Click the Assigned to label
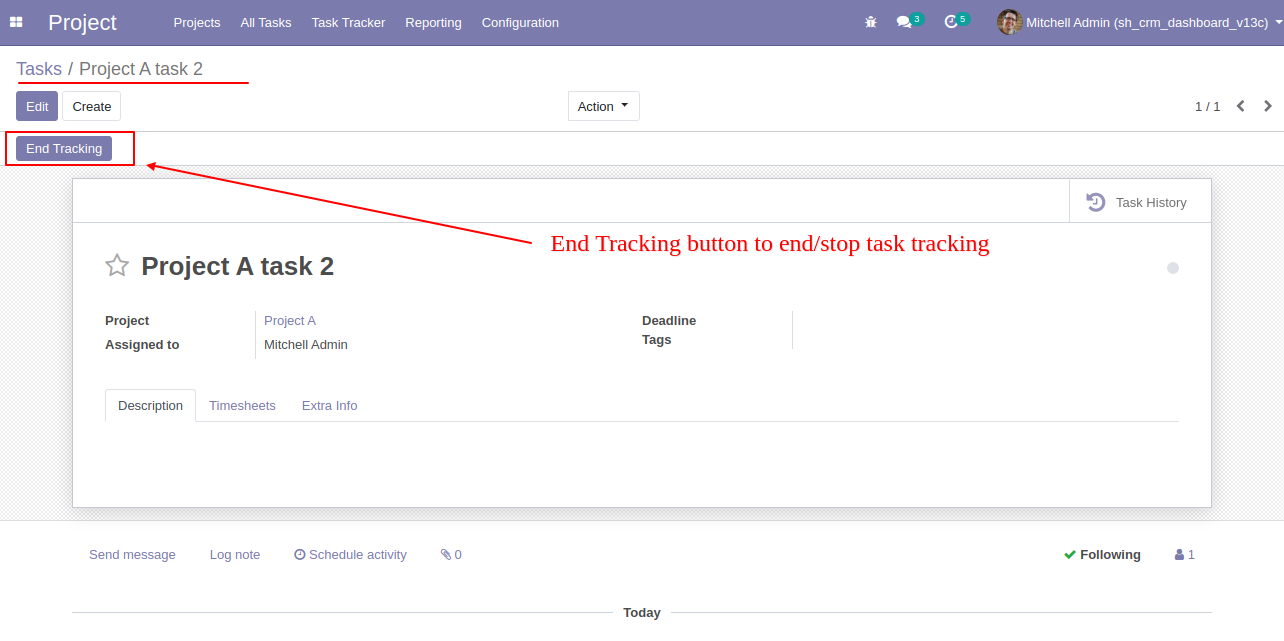The height and width of the screenshot is (641, 1284). tap(142, 344)
